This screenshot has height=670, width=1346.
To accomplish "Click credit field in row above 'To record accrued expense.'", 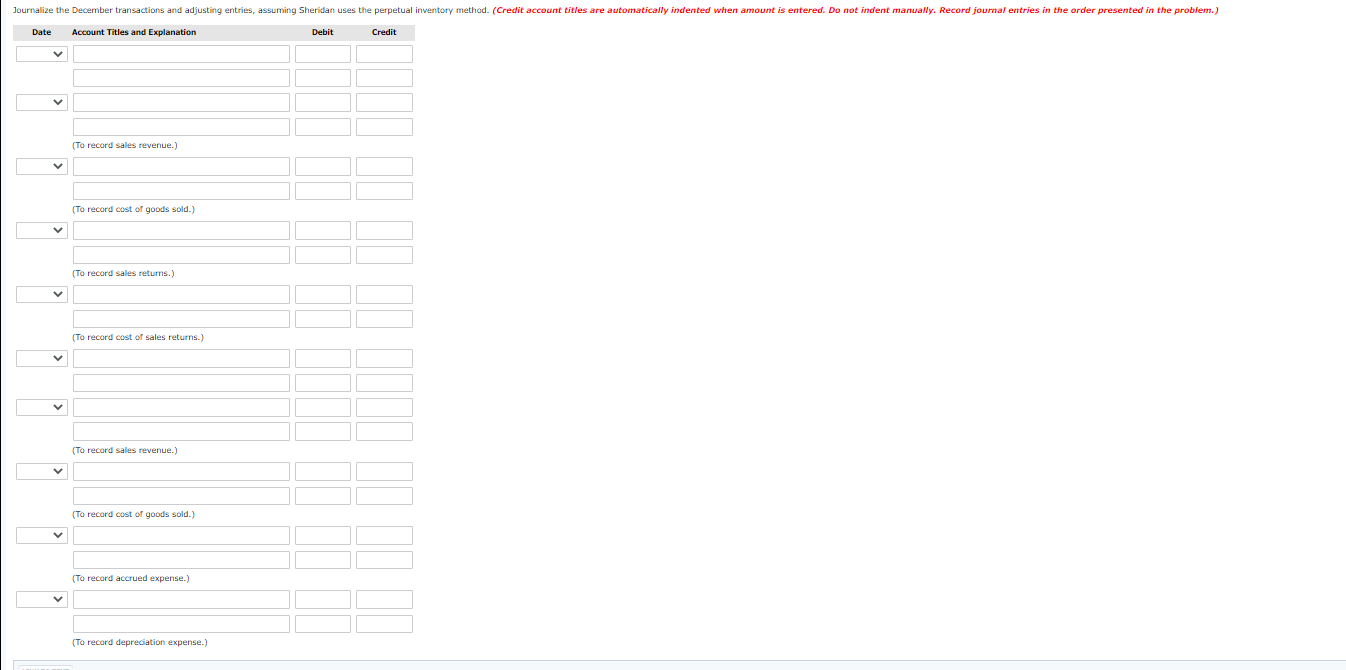I will point(385,560).
